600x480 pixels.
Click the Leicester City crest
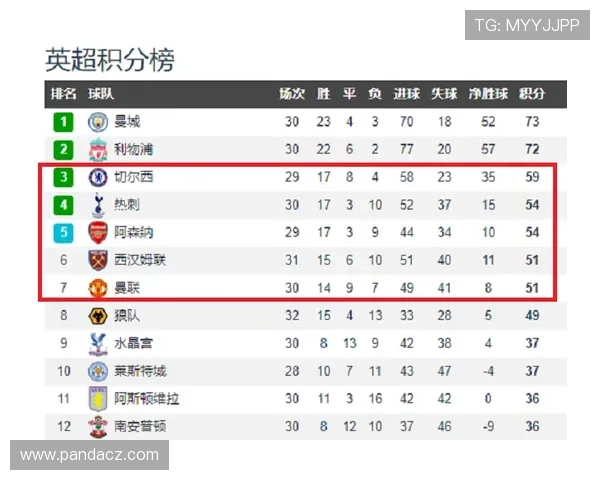pos(98,371)
